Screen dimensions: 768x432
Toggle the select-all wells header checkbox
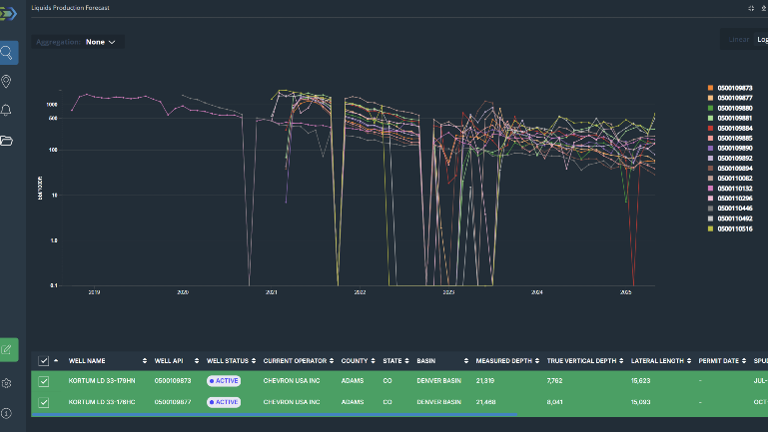click(43, 360)
